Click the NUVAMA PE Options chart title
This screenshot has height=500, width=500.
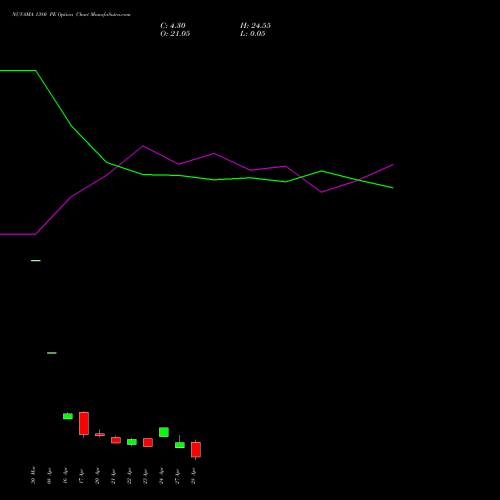click(x=71, y=14)
